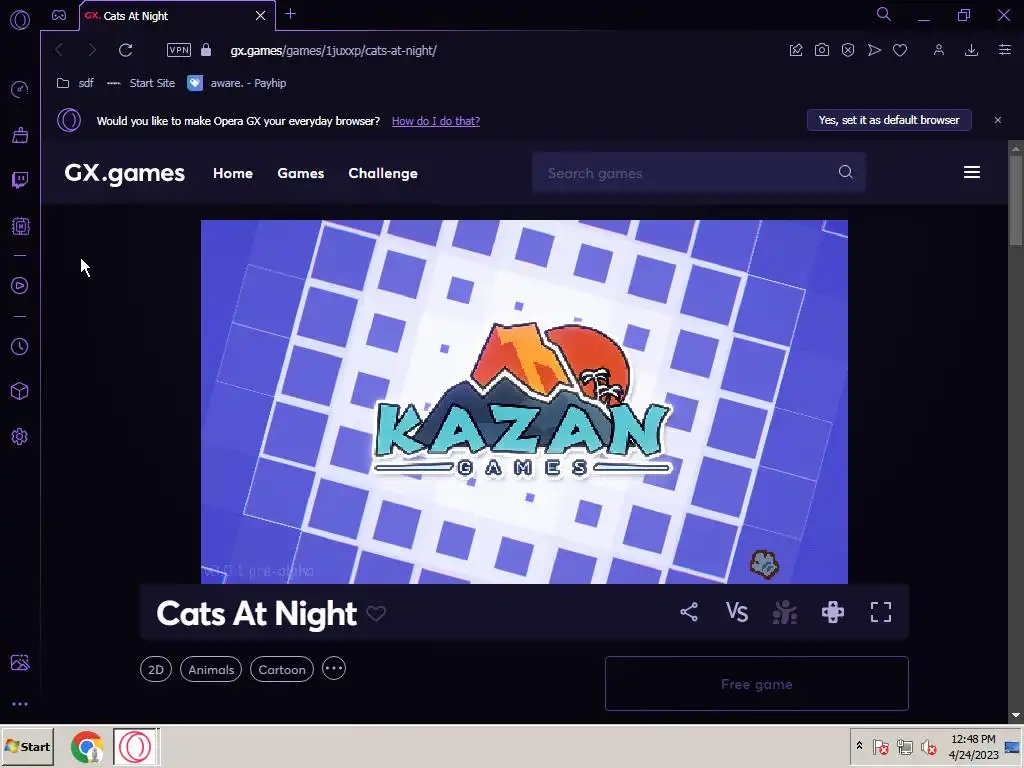This screenshot has height=768, width=1024.
Task: Click the address bar URL
Action: pyautogui.click(x=333, y=50)
